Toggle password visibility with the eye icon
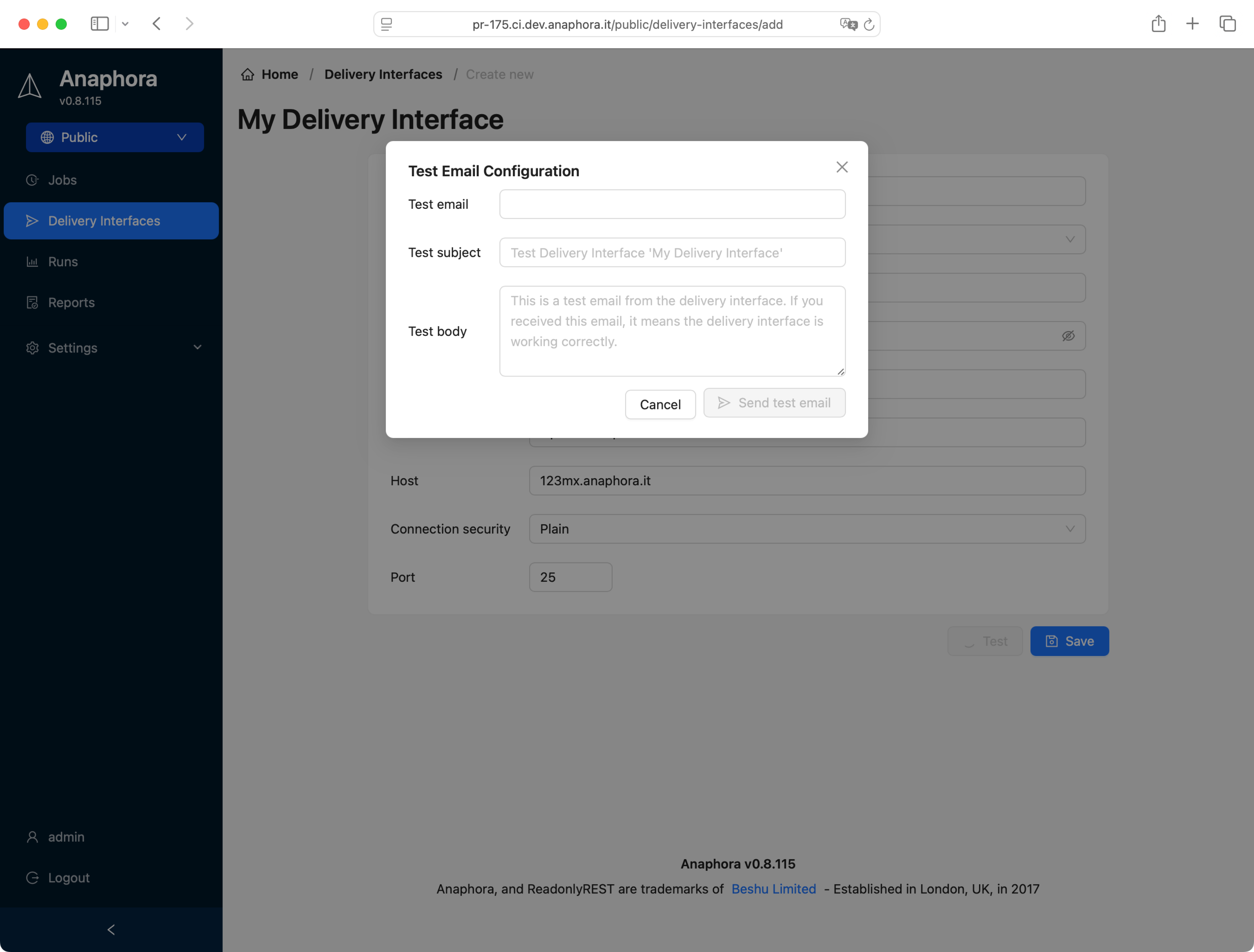This screenshot has width=1254, height=952. click(1068, 336)
